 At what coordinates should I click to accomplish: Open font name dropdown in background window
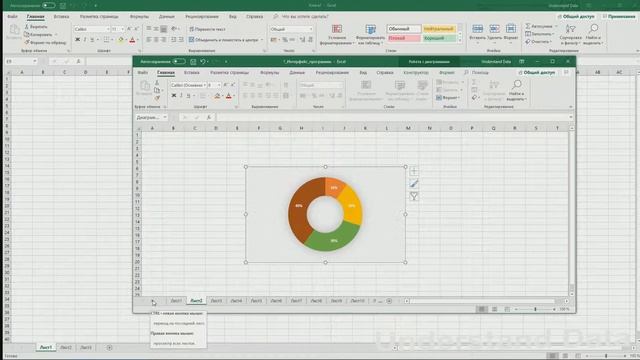(108, 29)
